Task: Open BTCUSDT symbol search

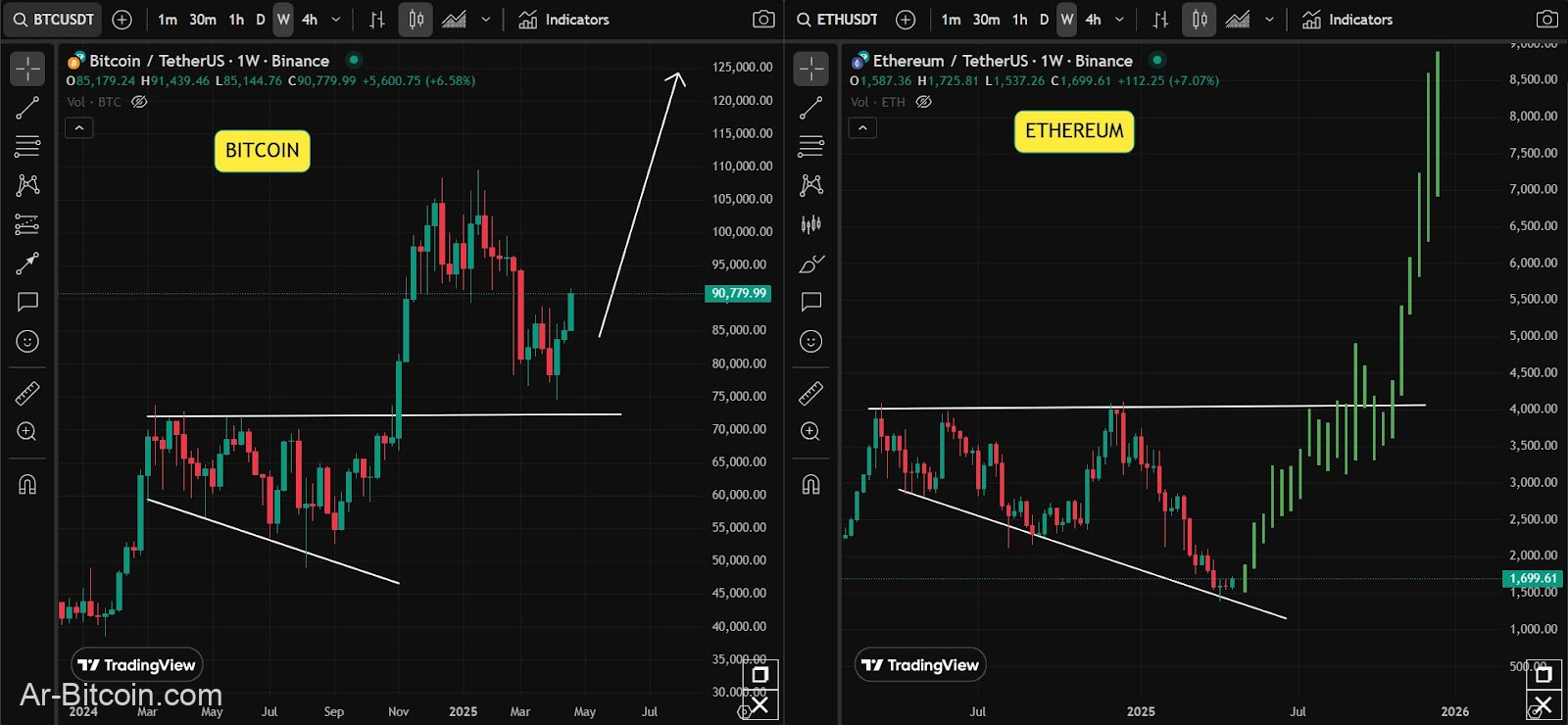Action: click(54, 20)
